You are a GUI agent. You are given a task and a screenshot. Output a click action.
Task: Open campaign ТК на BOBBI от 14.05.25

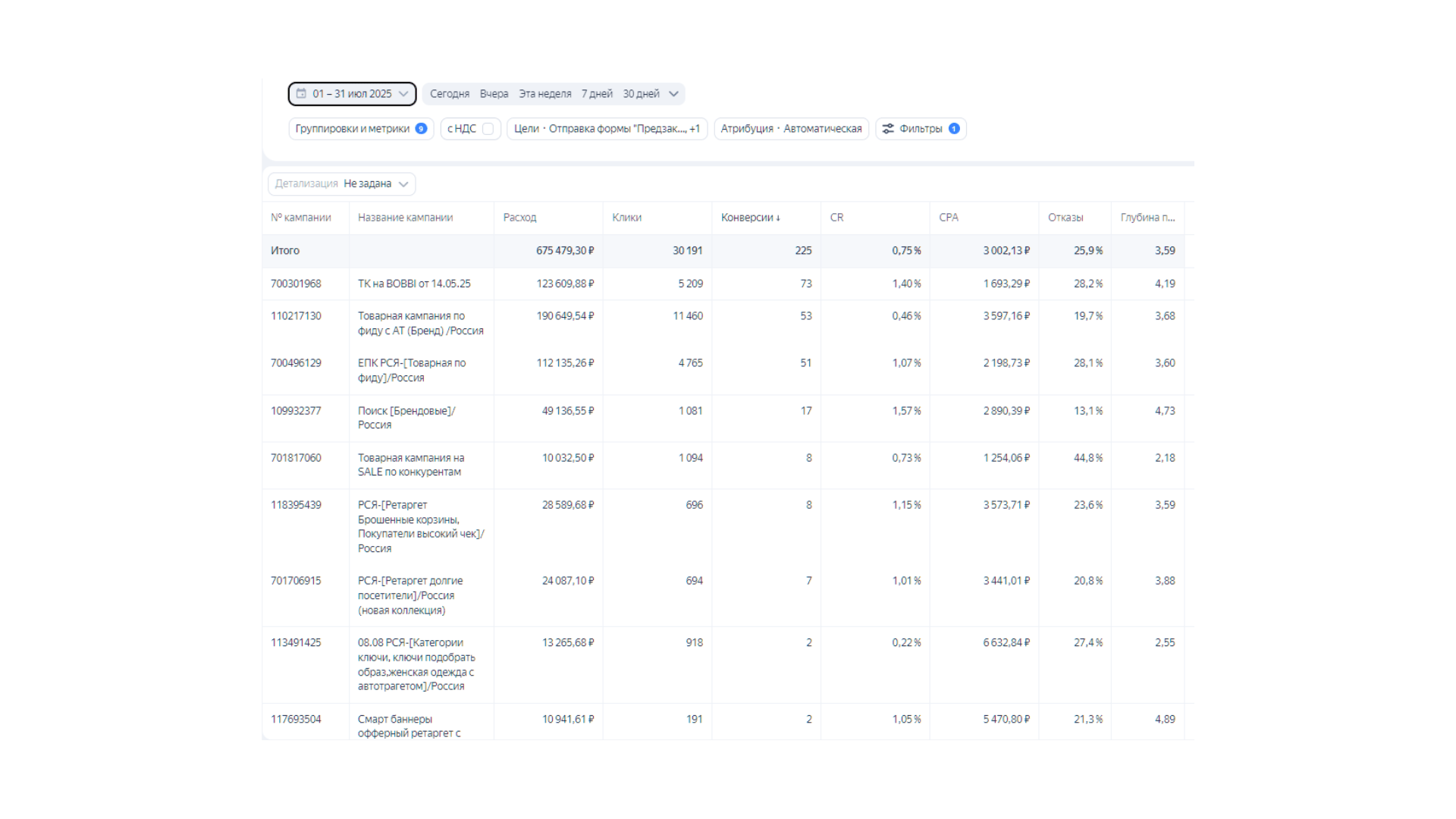point(414,284)
